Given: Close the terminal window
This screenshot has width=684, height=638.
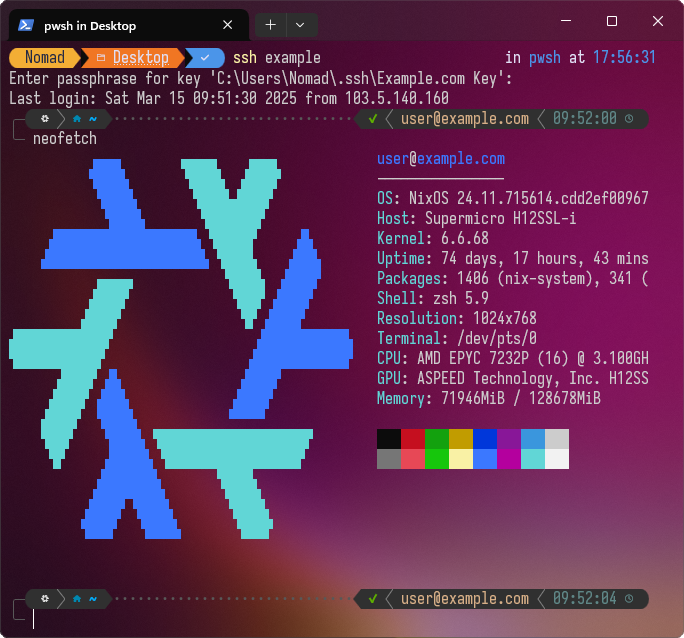Looking at the screenshot, I should pos(658,20).
